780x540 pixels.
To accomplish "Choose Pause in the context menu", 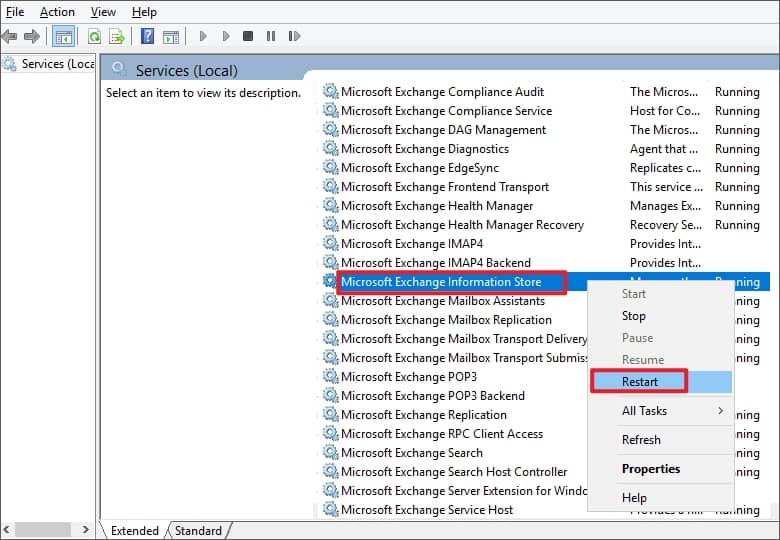I will click(x=637, y=338).
